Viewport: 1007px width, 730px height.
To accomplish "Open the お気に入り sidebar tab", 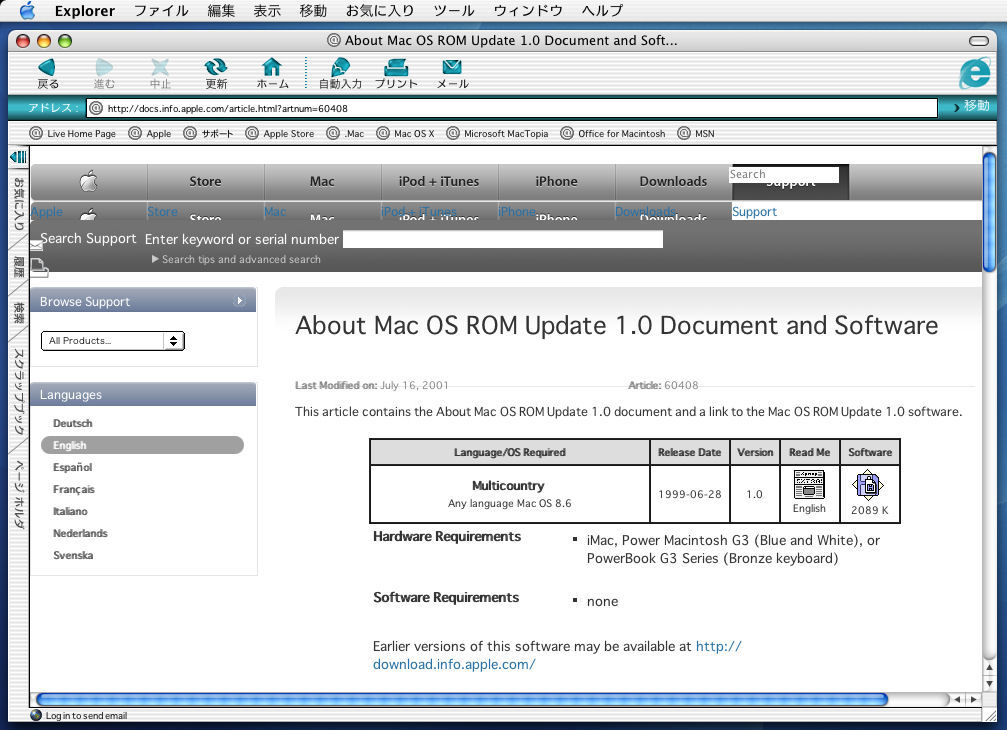I will tap(19, 204).
